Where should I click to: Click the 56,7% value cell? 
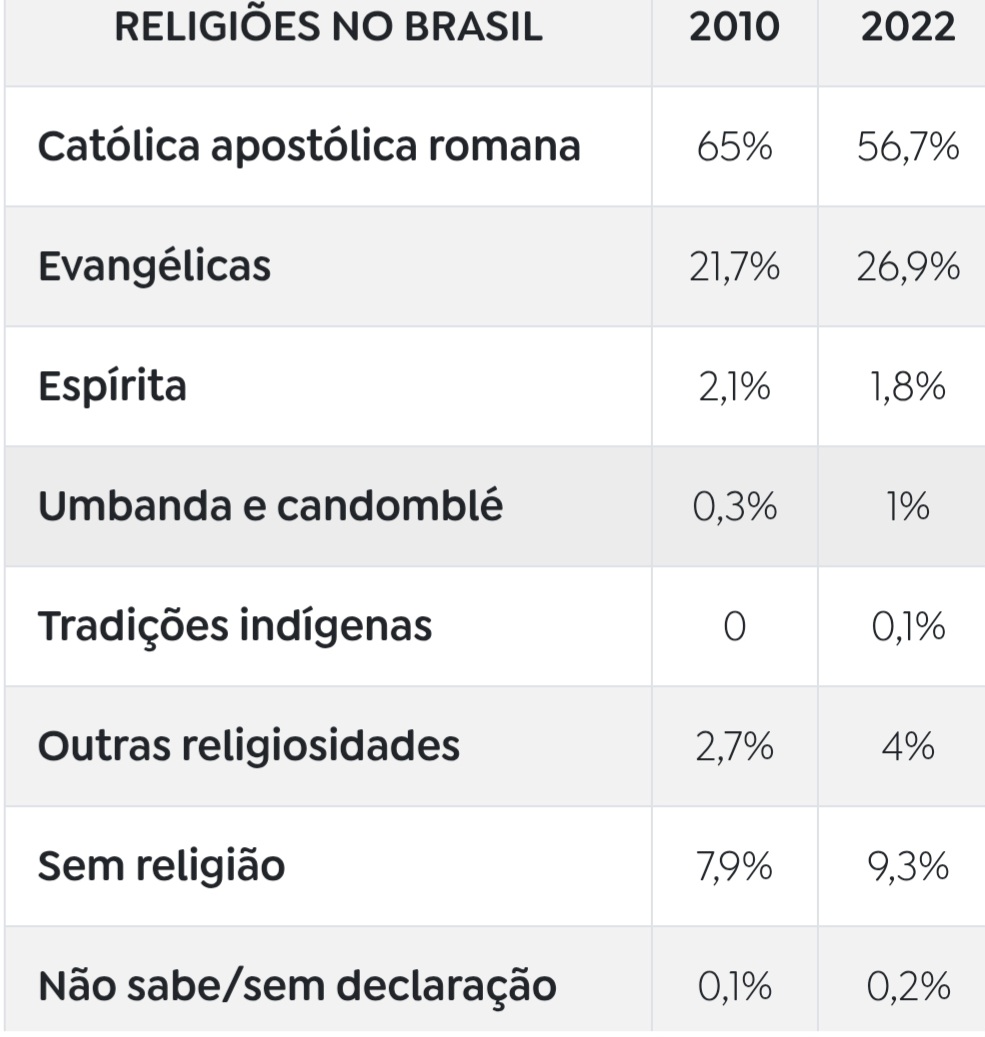[x=907, y=147]
